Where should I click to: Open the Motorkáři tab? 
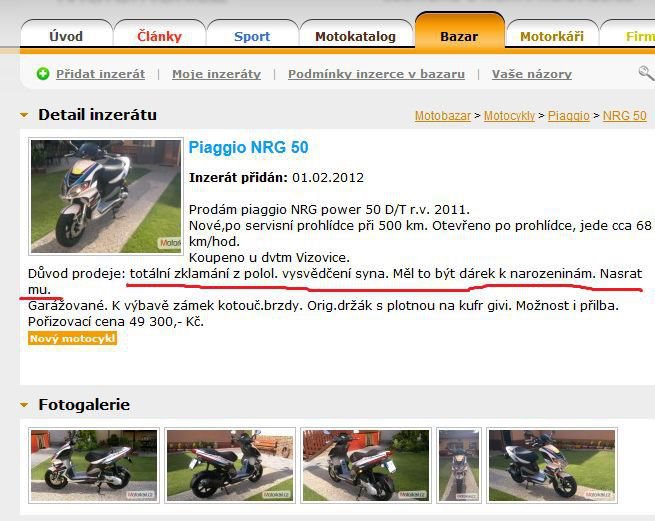[x=552, y=36]
